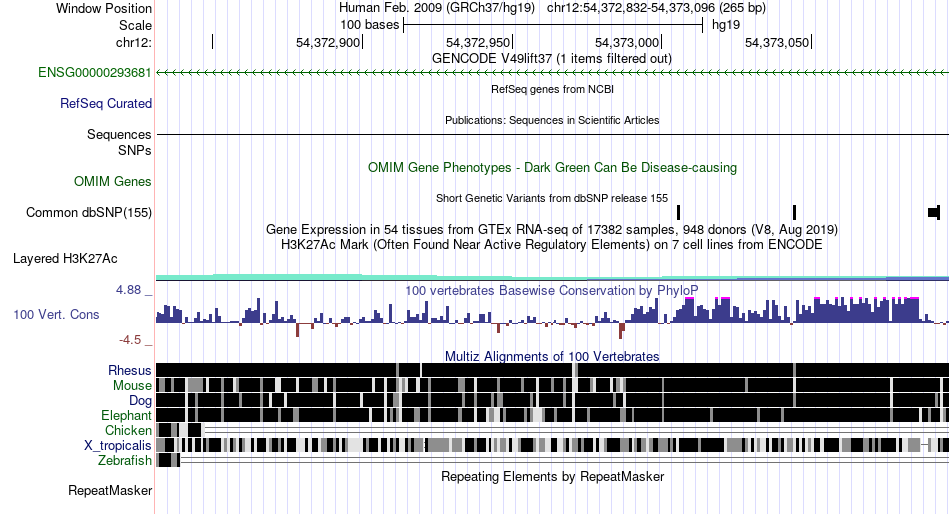Open the RefSeq Curated track label
Viewport: 950px width, 514px height.
(106, 104)
